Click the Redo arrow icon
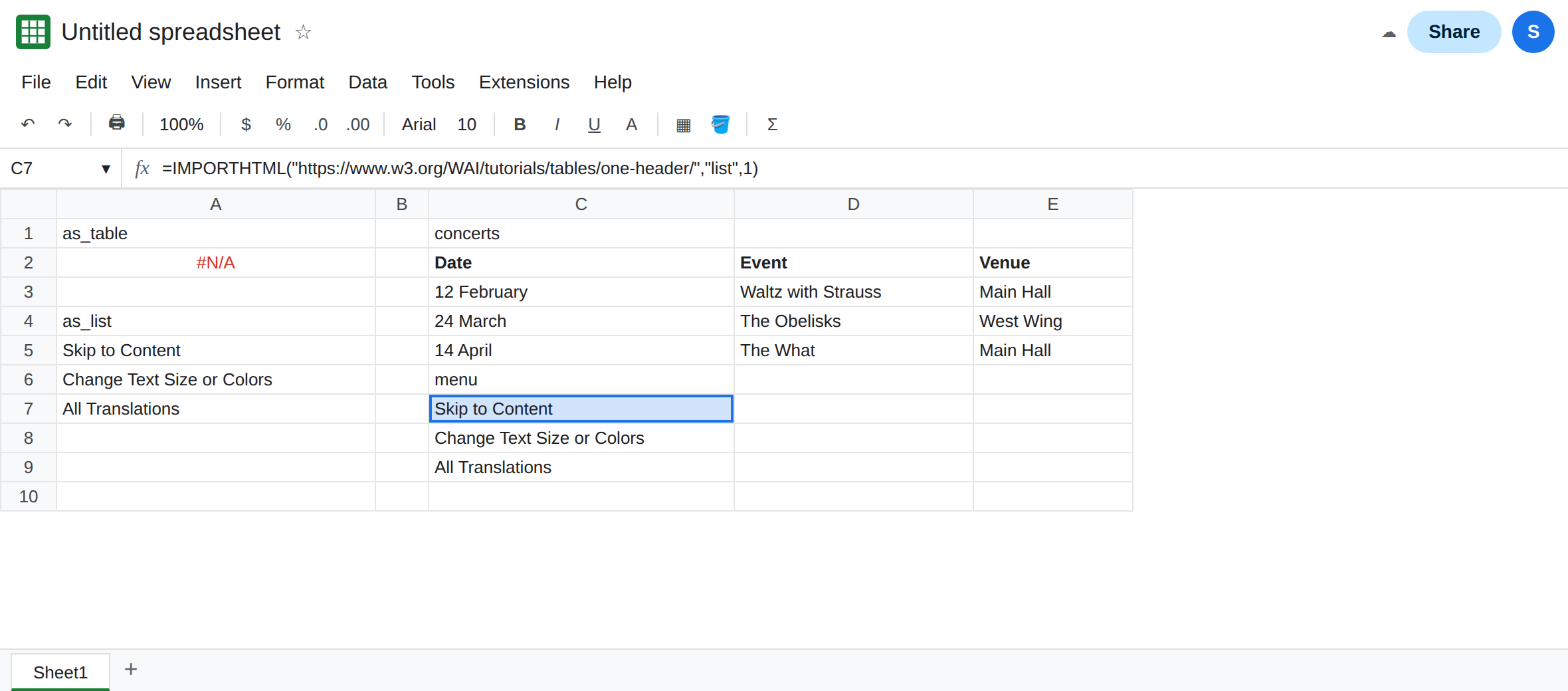 coord(65,124)
